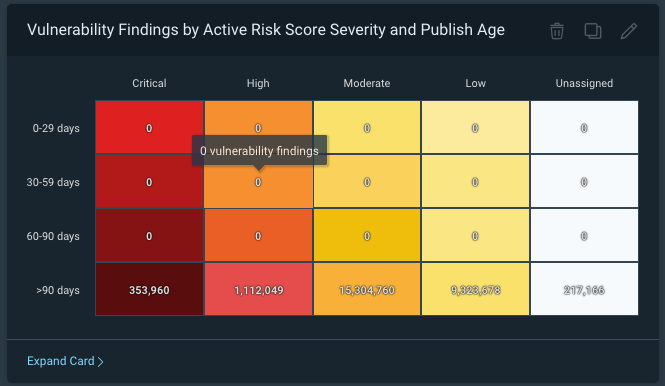
Task: Click the Critical 0-29 days cell
Action: coord(149,127)
